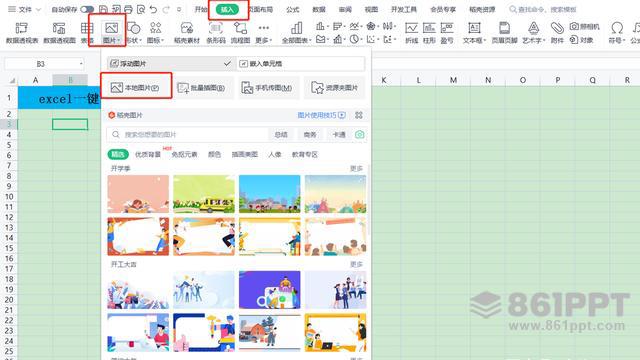Image resolution: width=640 pixels, height=360 pixels.
Task: Click the 附件 attachment paperclip icon
Action: 557,28
